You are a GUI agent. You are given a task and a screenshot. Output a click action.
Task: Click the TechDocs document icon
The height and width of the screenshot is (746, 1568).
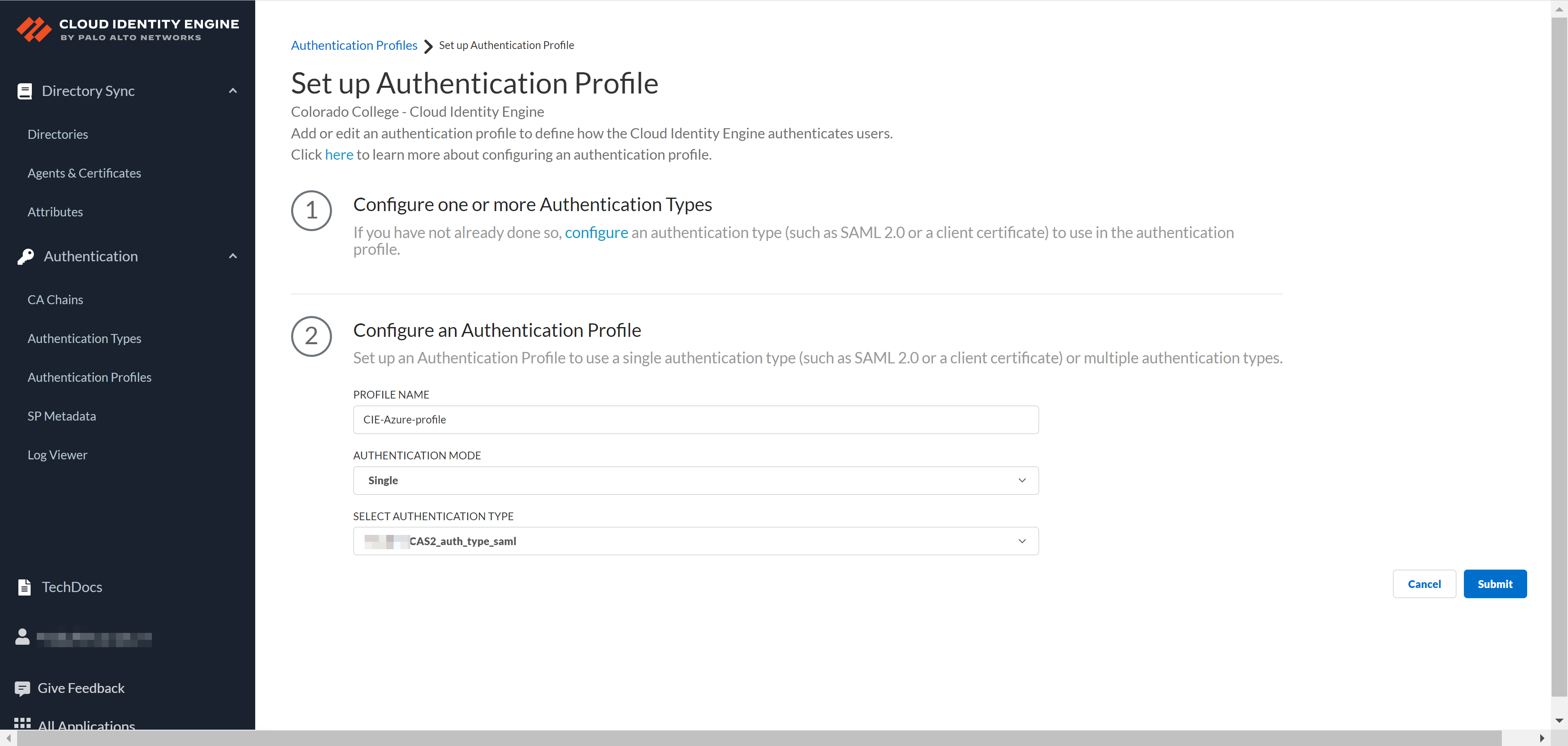[24, 587]
